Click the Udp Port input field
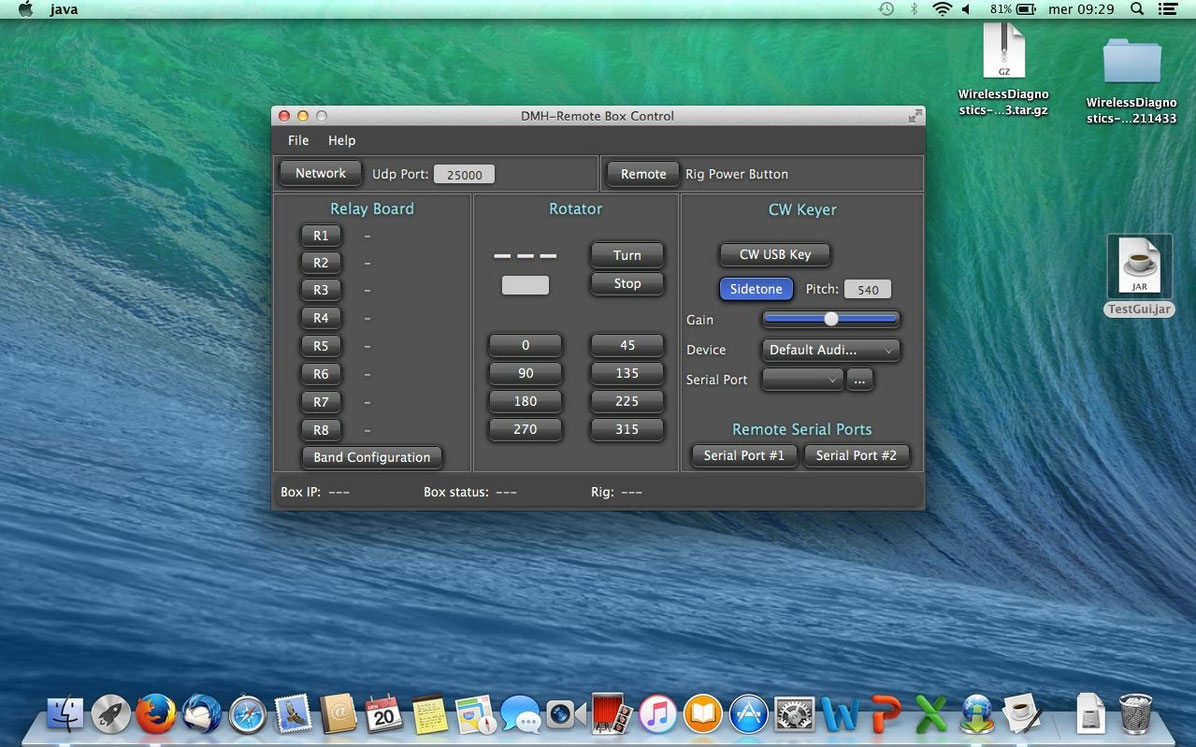This screenshot has height=747, width=1196. click(464, 175)
